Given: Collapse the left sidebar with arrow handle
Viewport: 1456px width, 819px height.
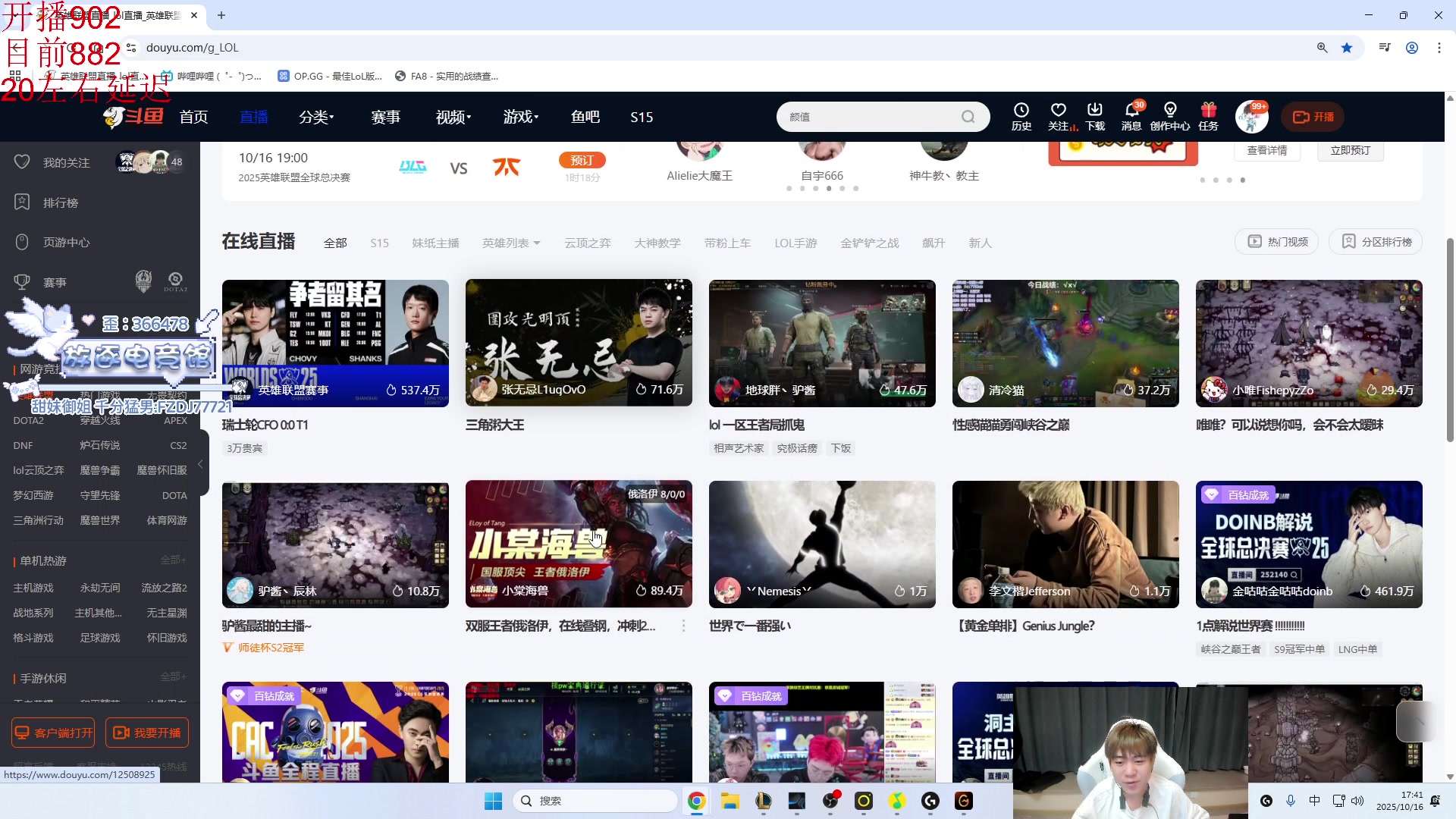Looking at the screenshot, I should point(200,464).
